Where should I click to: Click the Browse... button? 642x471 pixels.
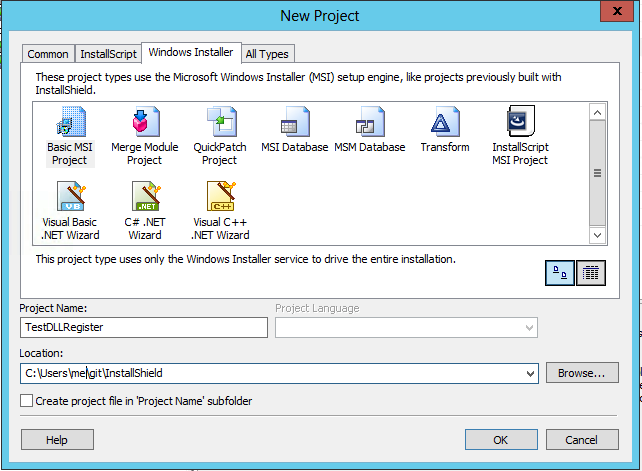click(582, 373)
